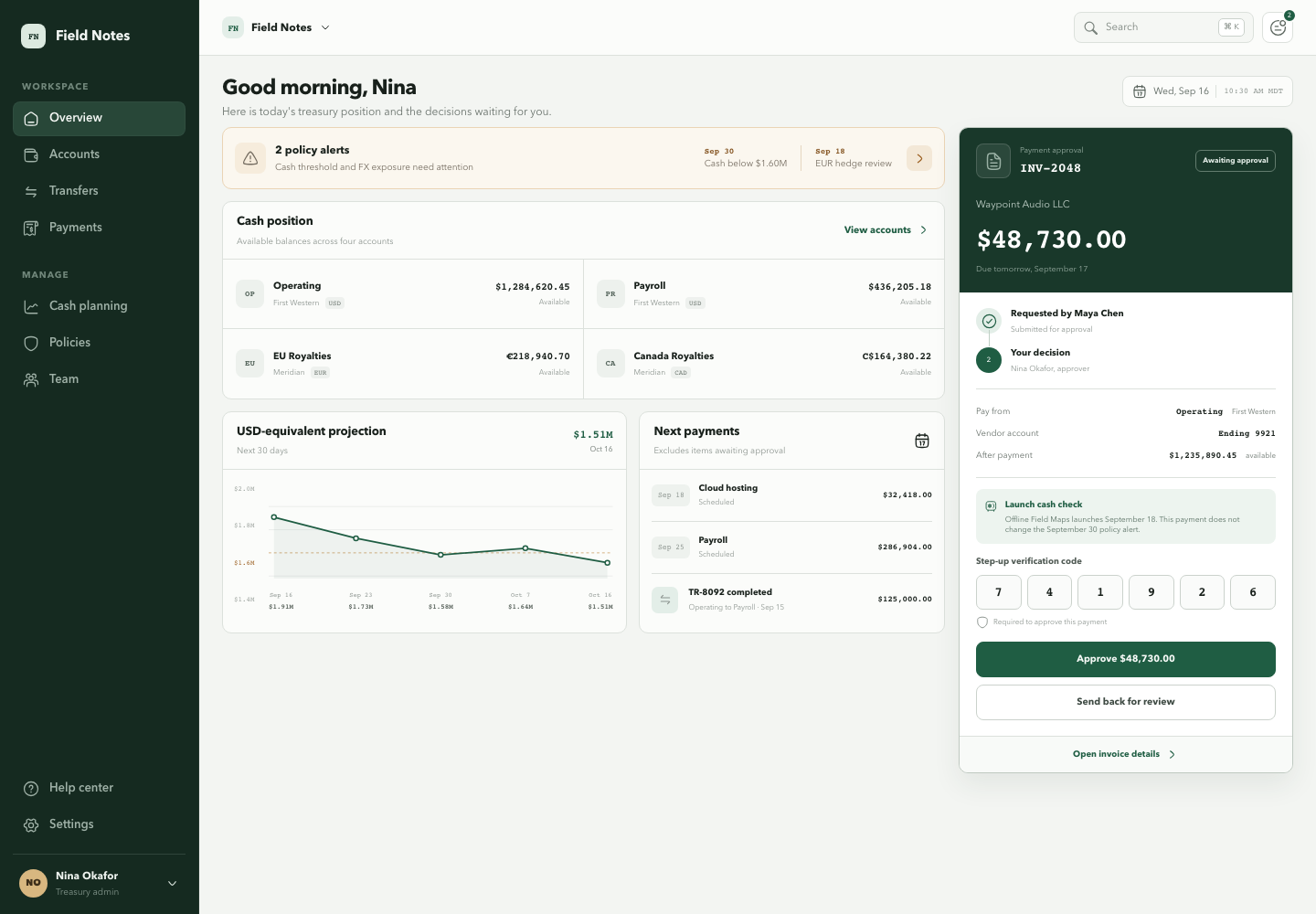Image resolution: width=1316 pixels, height=914 pixels.
Task: Click the policy alerts warning triangle icon
Action: tap(250, 158)
